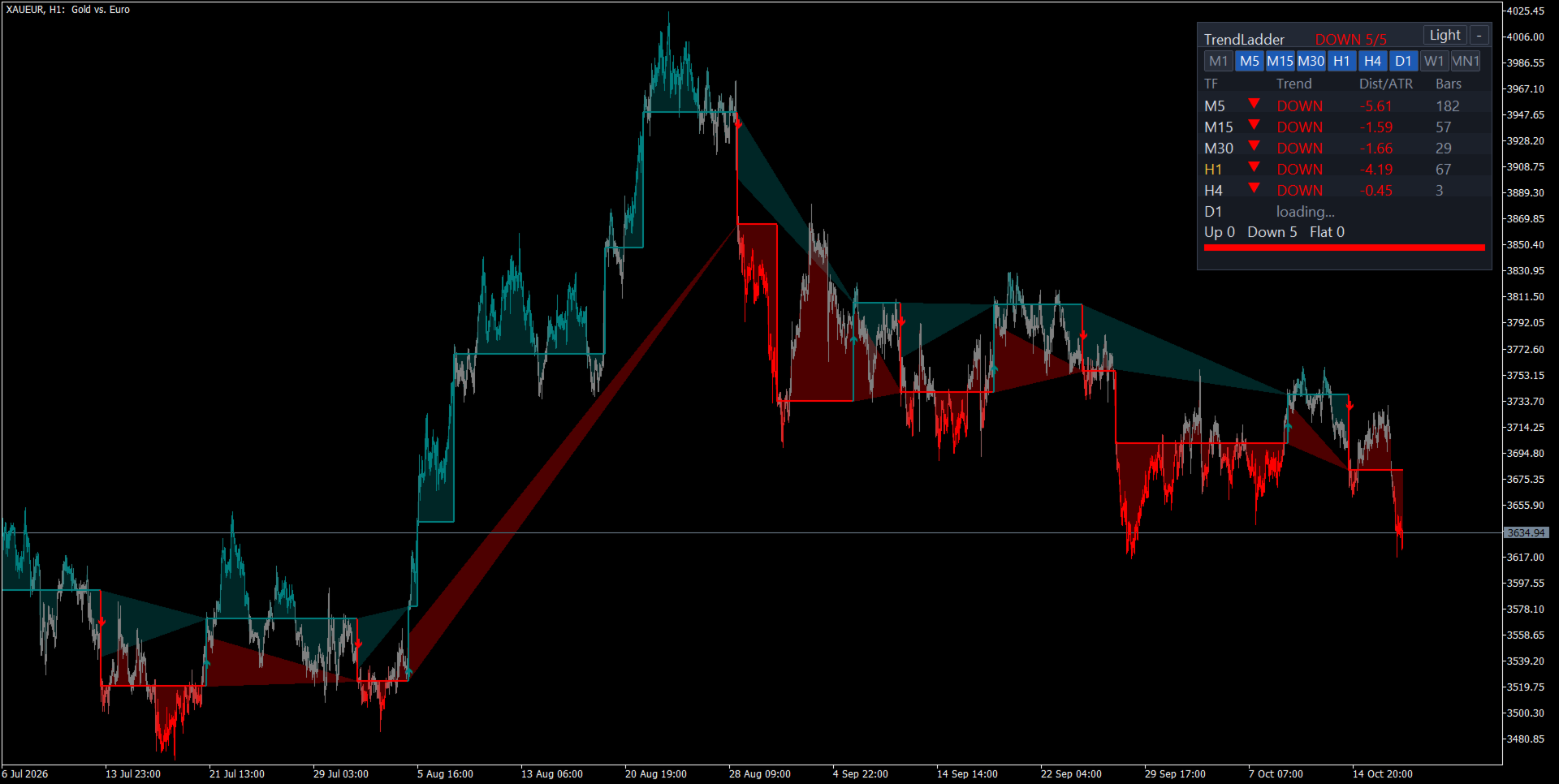Click the red down arrow in the M15 row
The width and height of the screenshot is (1559, 784).
1254,125
